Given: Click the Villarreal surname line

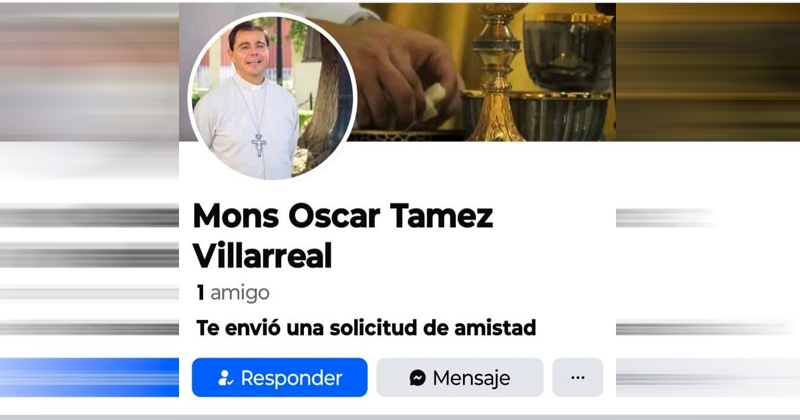Looking at the screenshot, I should [263, 256].
